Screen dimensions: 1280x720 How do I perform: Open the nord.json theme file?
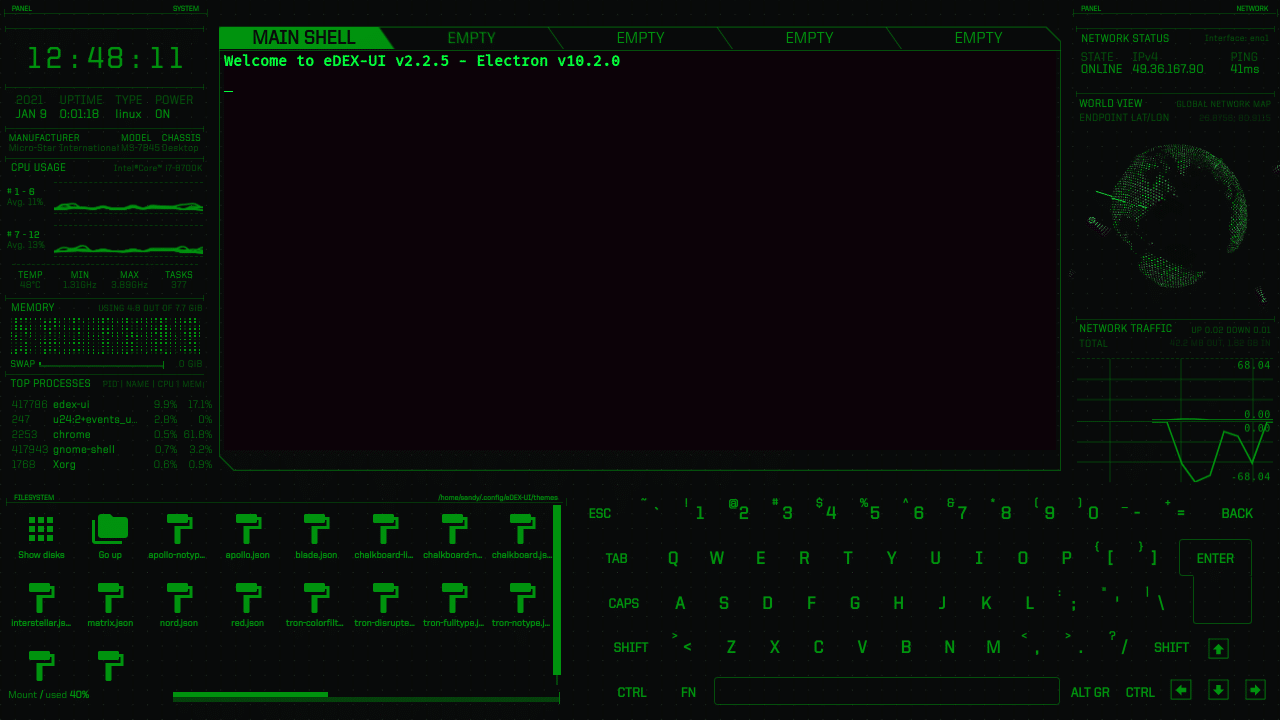(179, 600)
